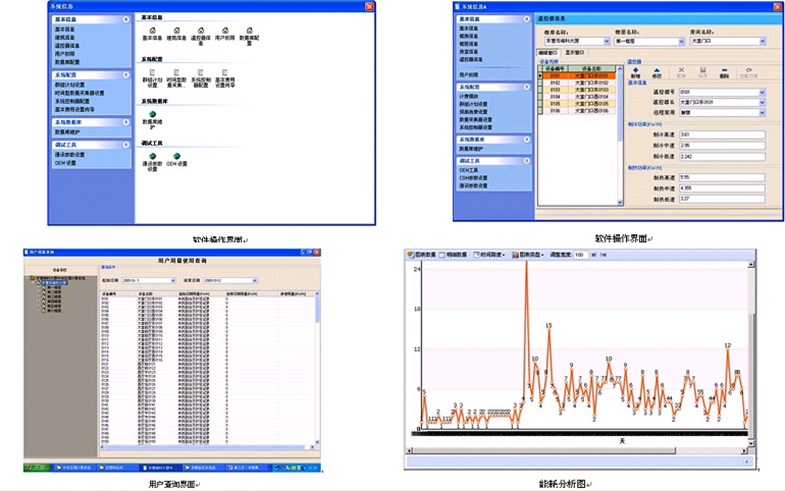Expand the 房间名称 combo box
Image resolution: width=785 pixels, height=491 pixels.
click(763, 40)
